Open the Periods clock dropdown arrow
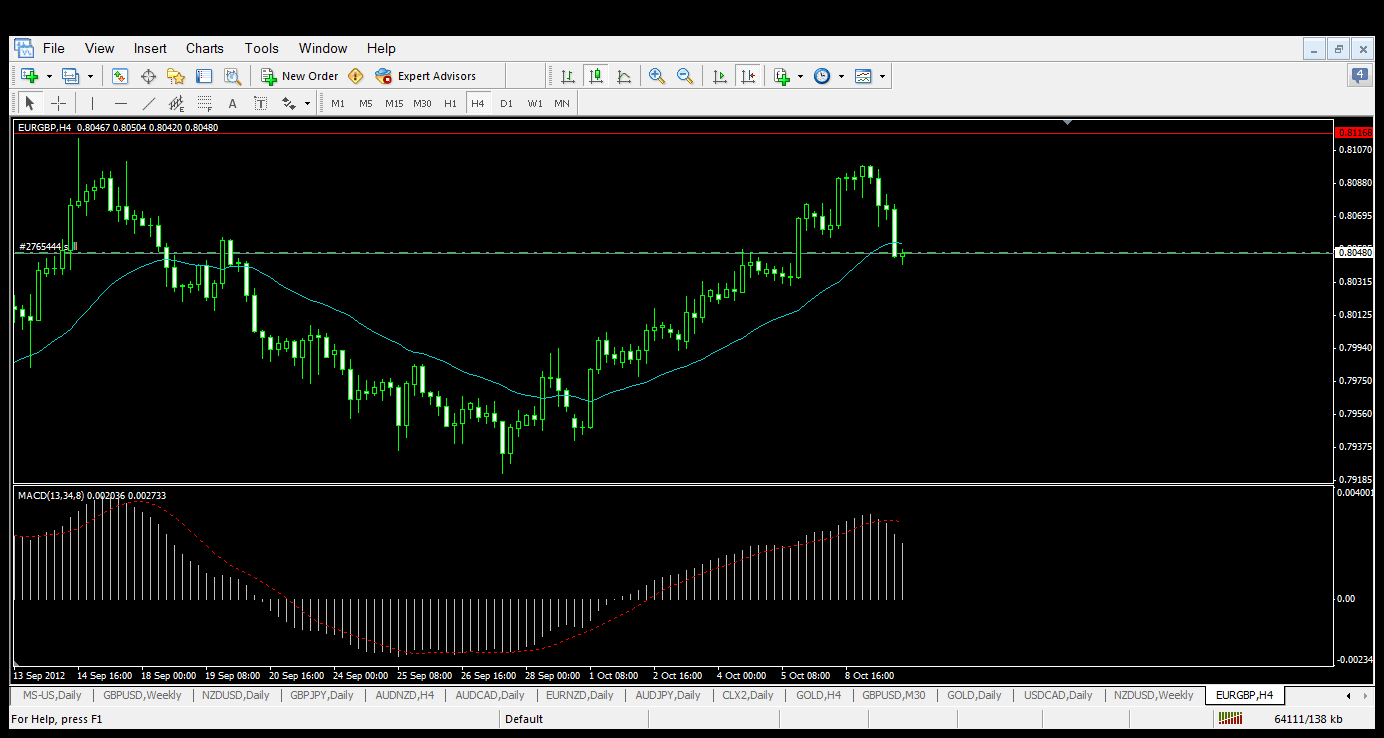The width and height of the screenshot is (1384, 738). [841, 76]
